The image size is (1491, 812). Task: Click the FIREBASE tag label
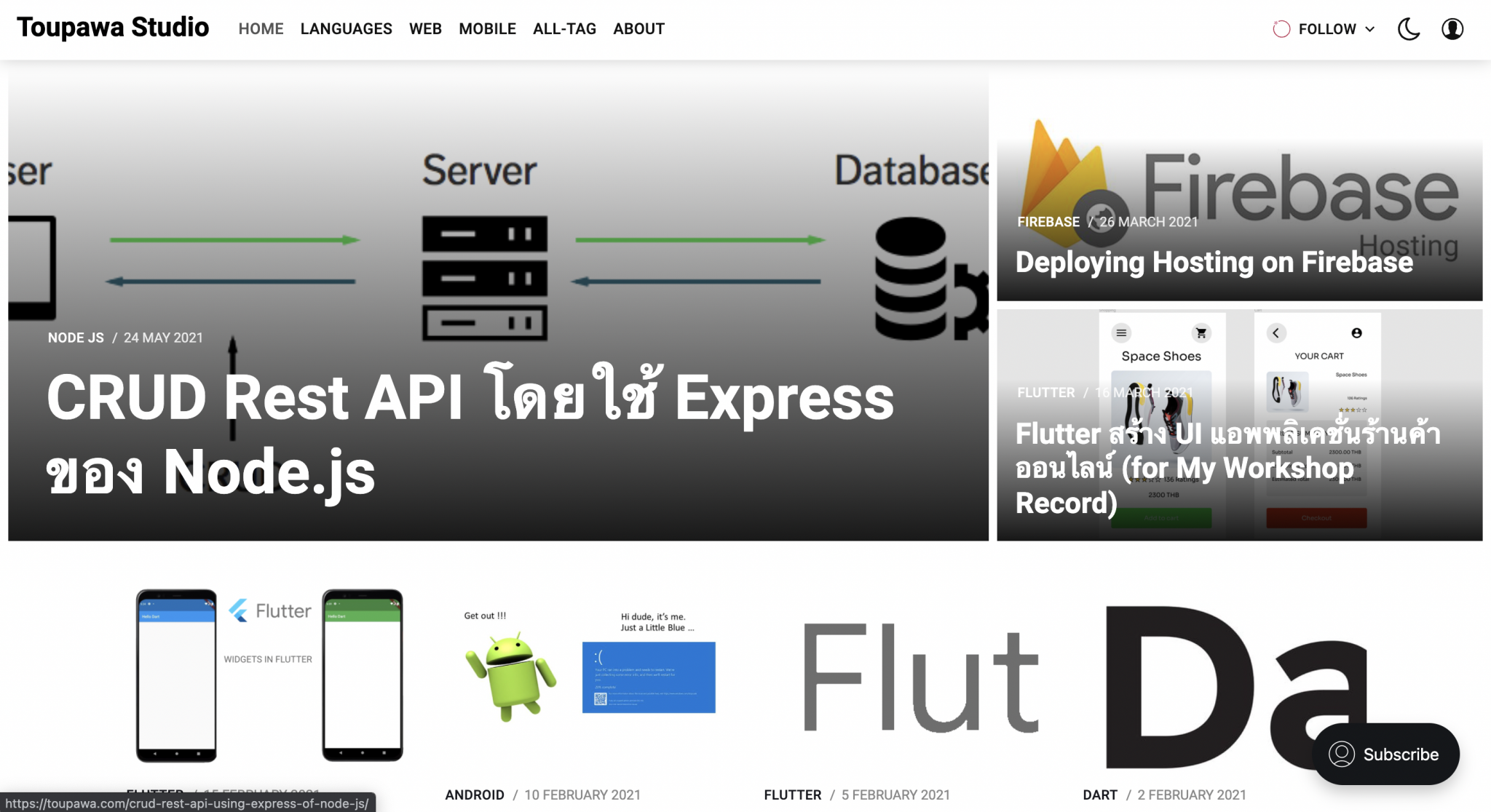(1048, 222)
